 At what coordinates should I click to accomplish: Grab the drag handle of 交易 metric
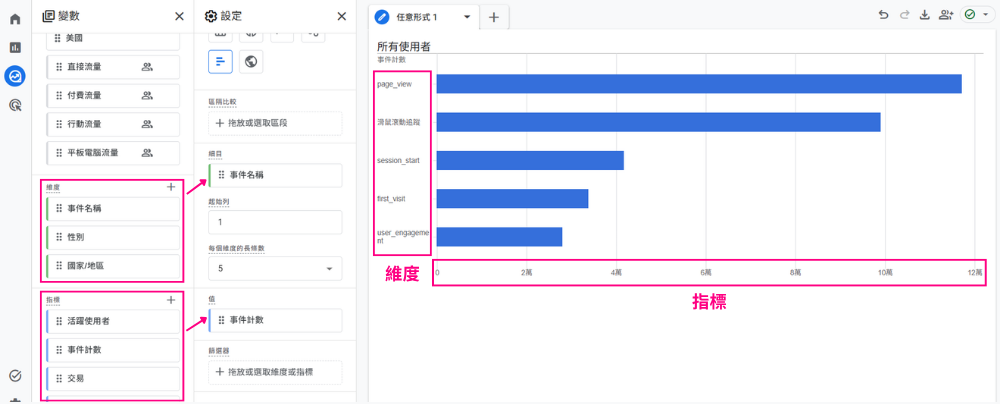click(x=58, y=378)
